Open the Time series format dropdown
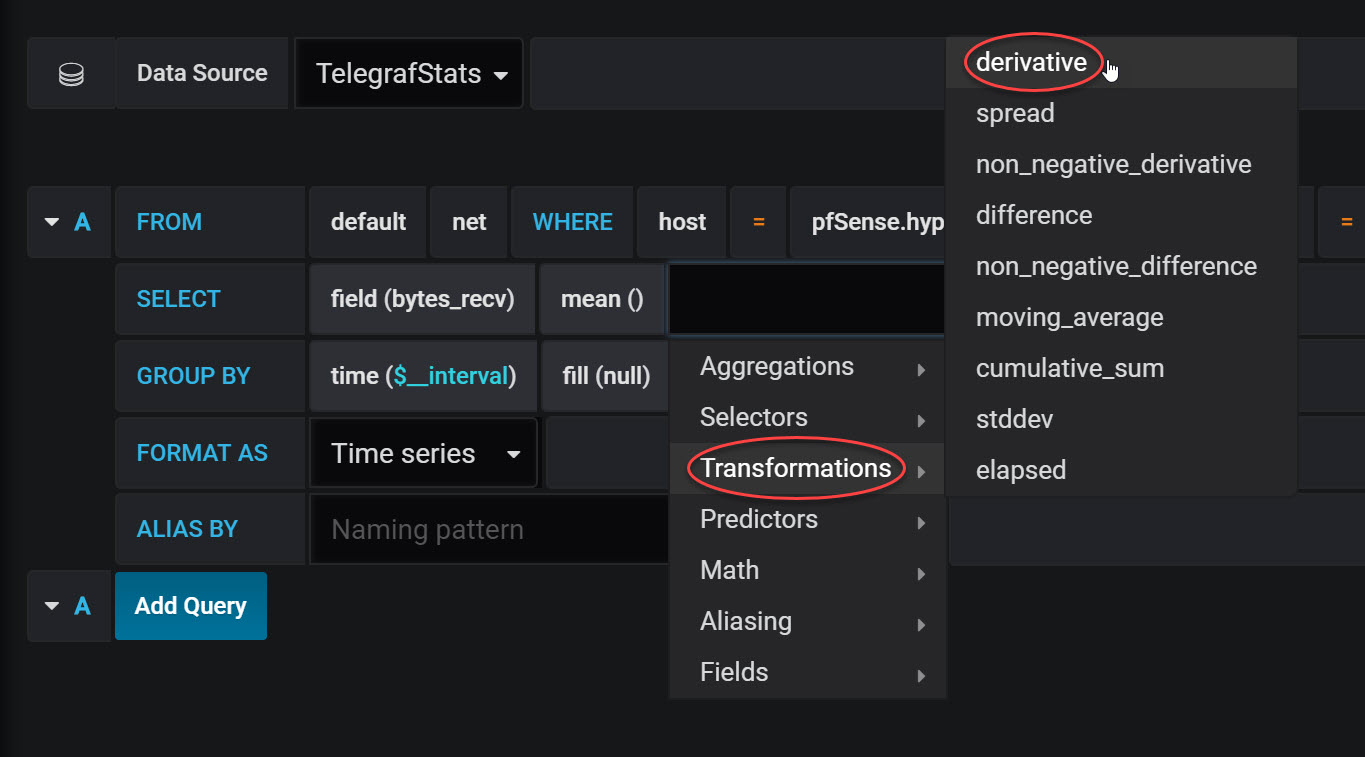Image resolution: width=1365 pixels, height=757 pixels. pos(424,453)
